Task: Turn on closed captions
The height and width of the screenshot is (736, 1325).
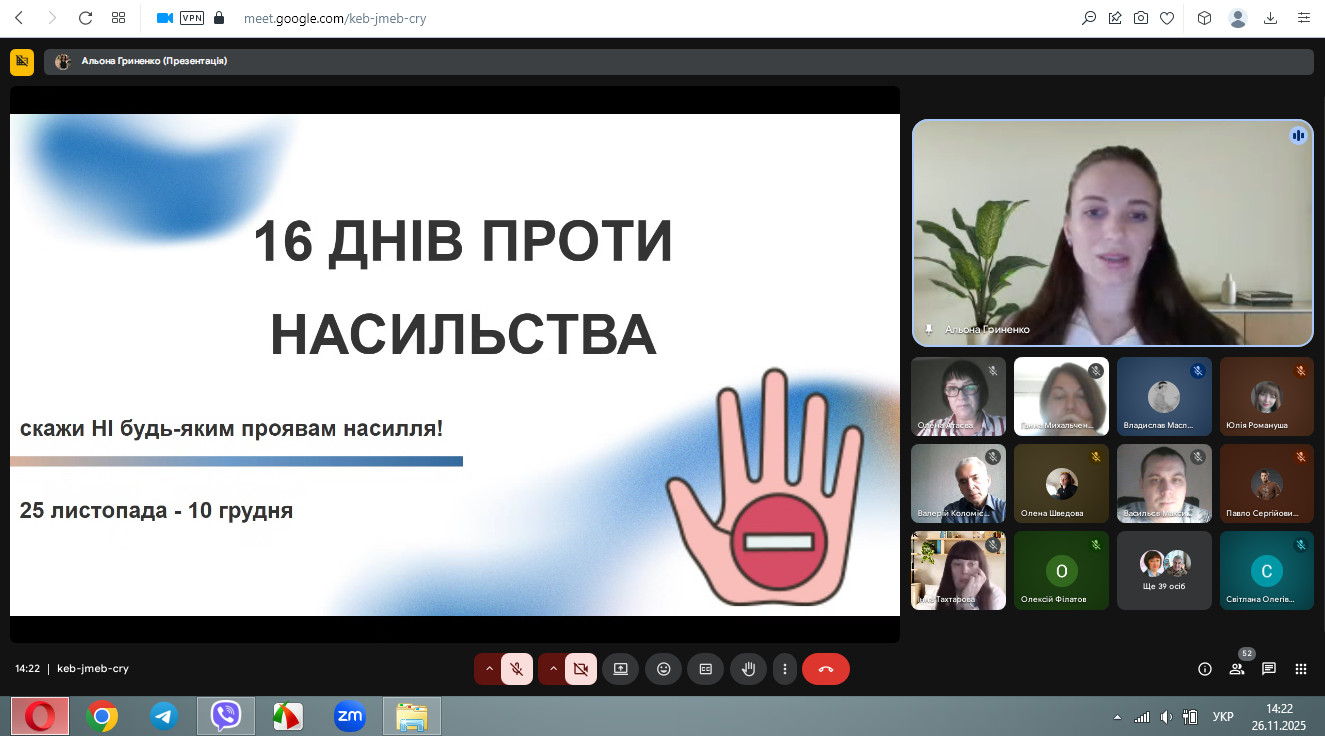Action: click(705, 669)
